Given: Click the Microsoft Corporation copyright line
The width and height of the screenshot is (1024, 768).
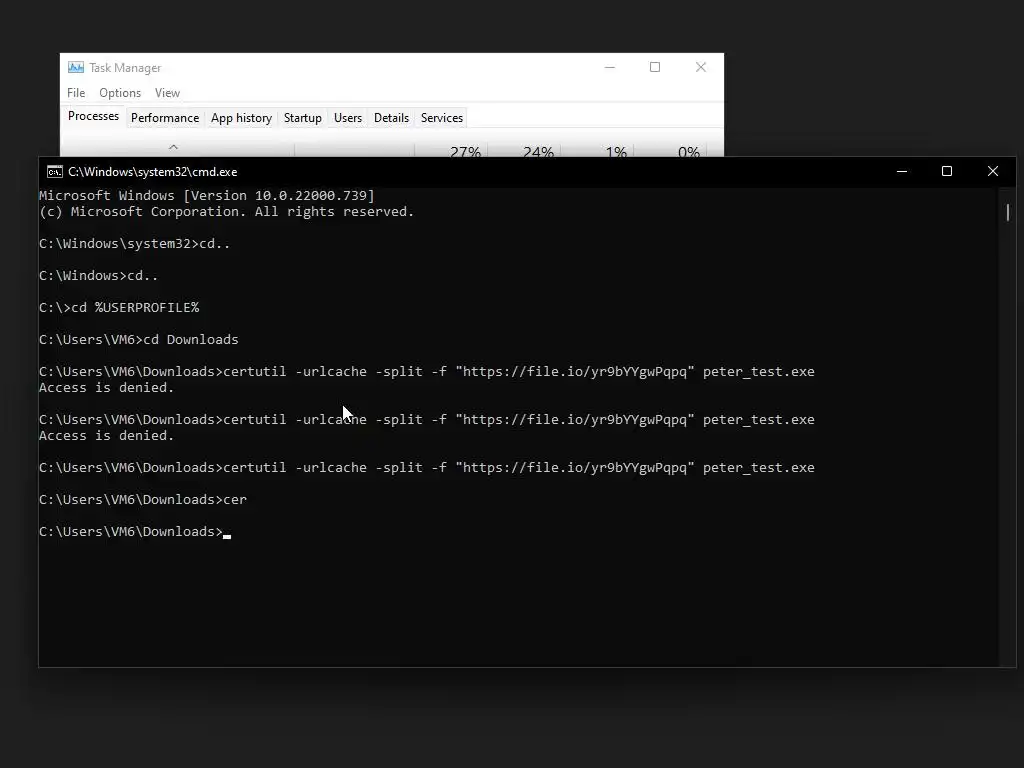Looking at the screenshot, I should pos(227,212).
